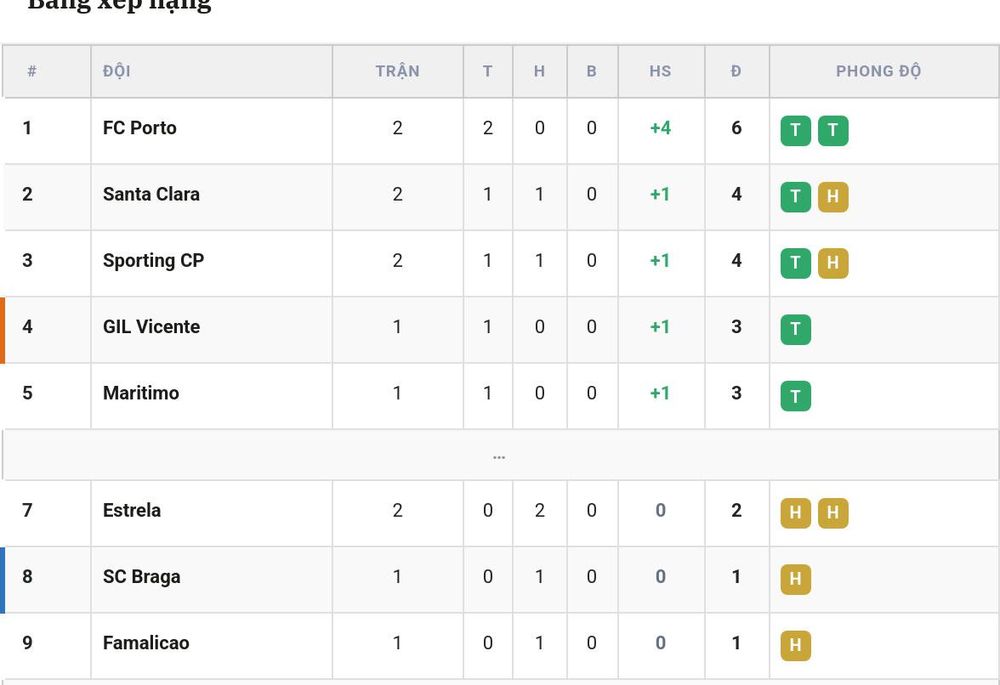Image resolution: width=1000 pixels, height=685 pixels.
Task: Expand hidden rows via the ellipsis row
Action: point(499,455)
